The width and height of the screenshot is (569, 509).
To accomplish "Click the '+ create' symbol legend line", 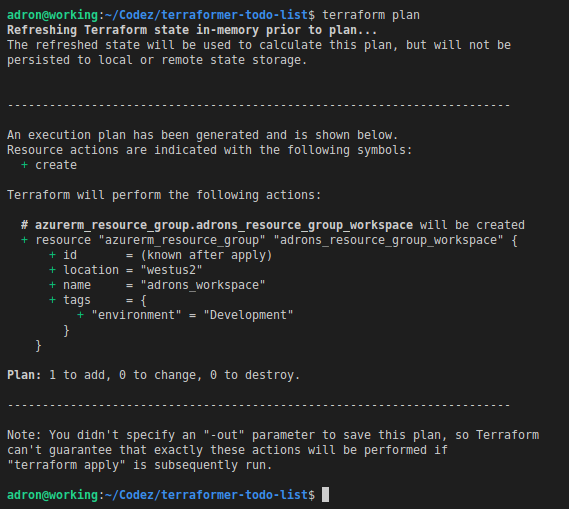I will (49, 165).
